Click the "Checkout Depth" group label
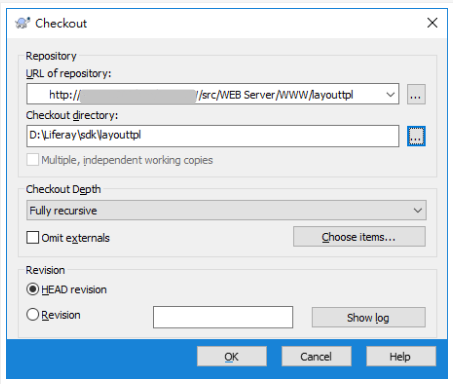453x384 pixels. pos(63,189)
